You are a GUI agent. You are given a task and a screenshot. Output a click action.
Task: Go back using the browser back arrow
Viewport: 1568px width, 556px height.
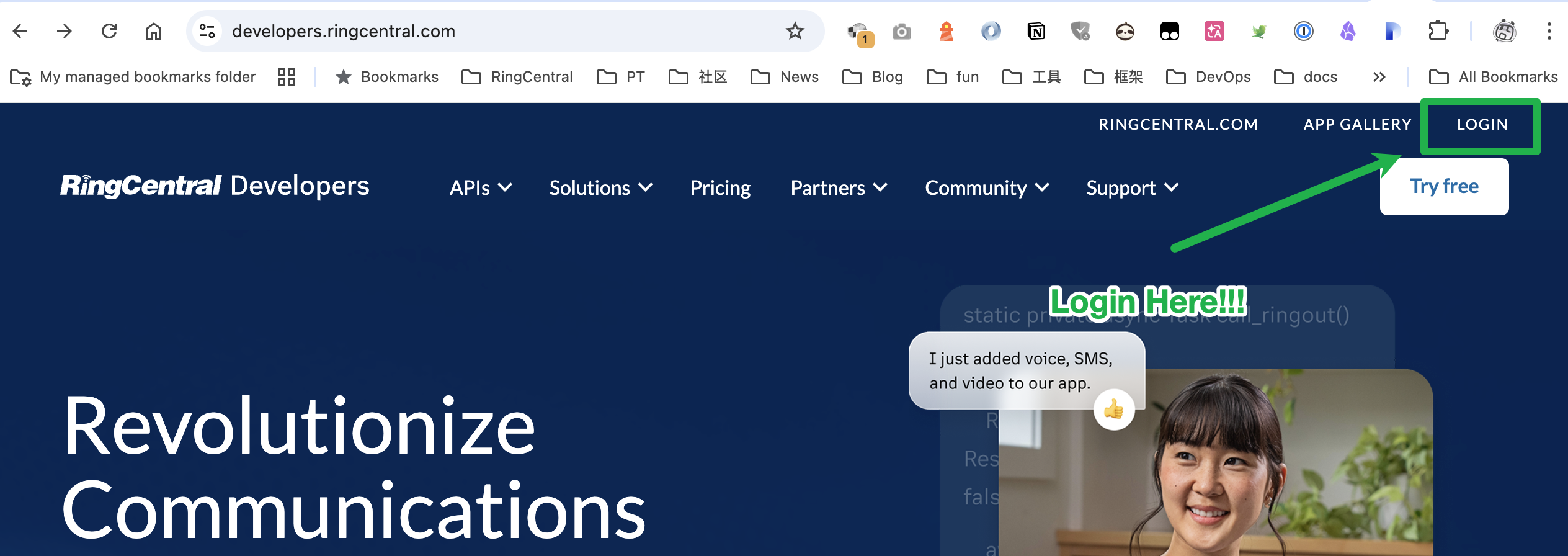20,31
